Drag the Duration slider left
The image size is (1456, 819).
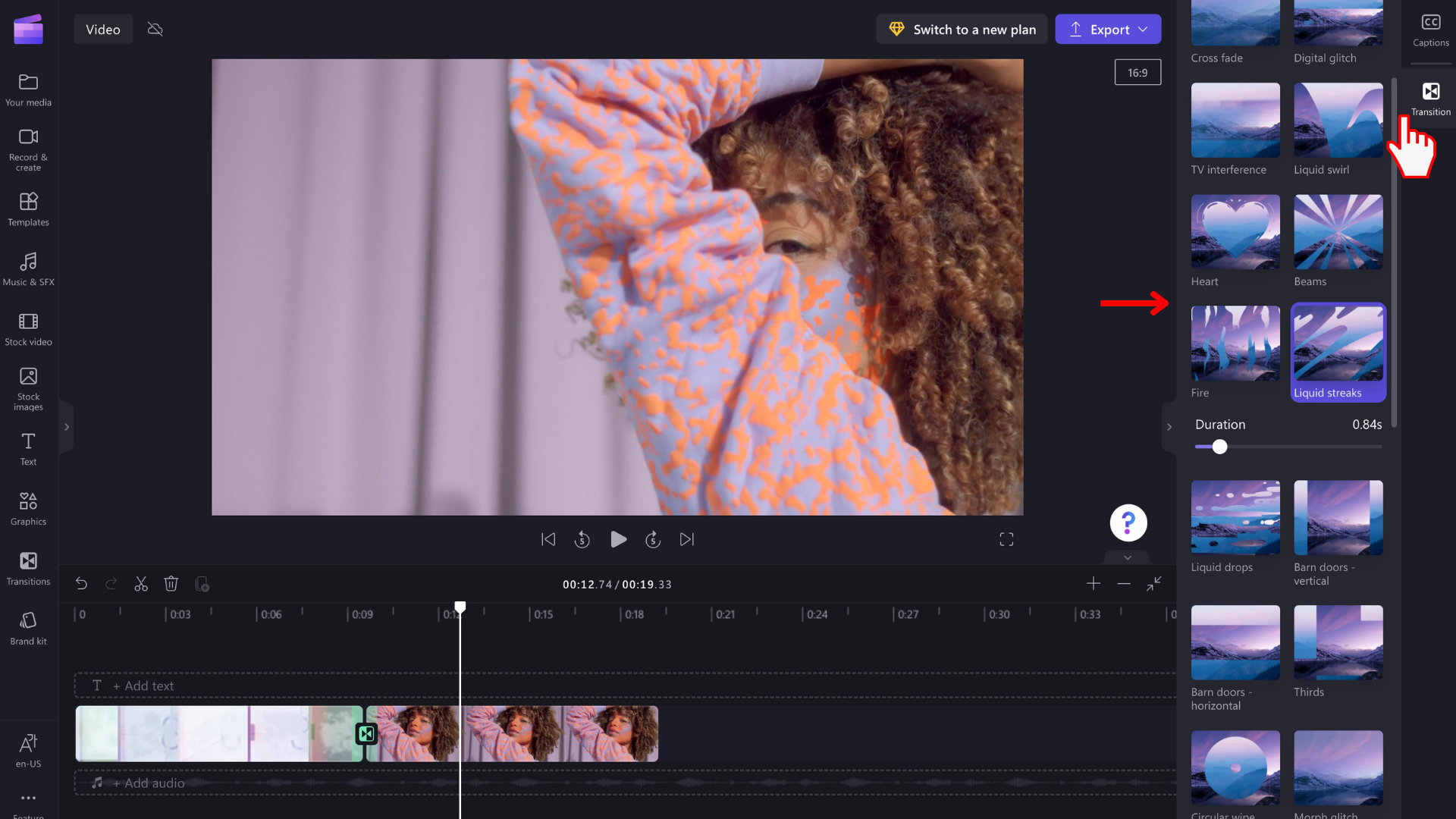pyautogui.click(x=1219, y=447)
